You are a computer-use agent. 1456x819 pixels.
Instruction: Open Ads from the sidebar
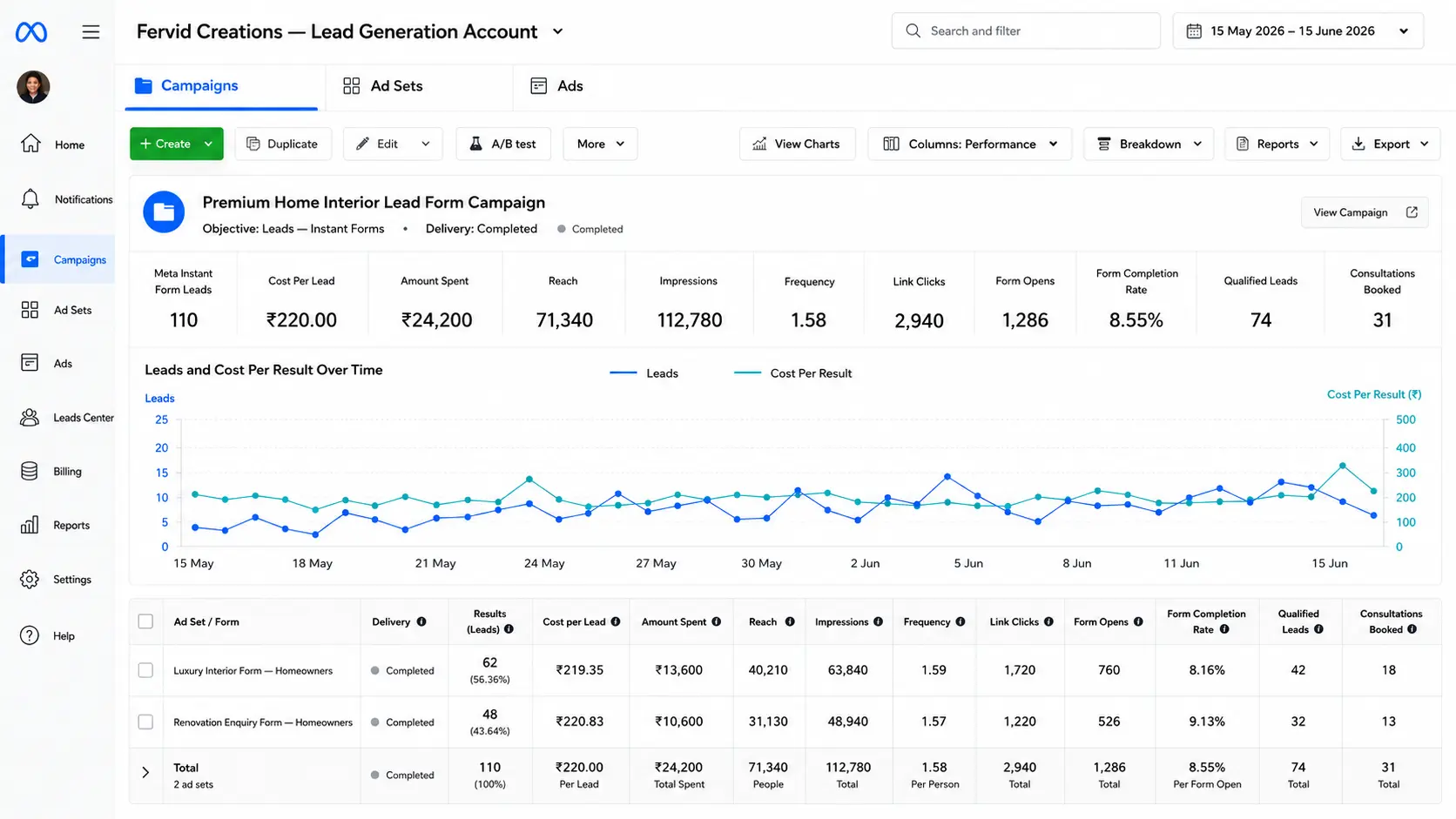tap(46, 363)
